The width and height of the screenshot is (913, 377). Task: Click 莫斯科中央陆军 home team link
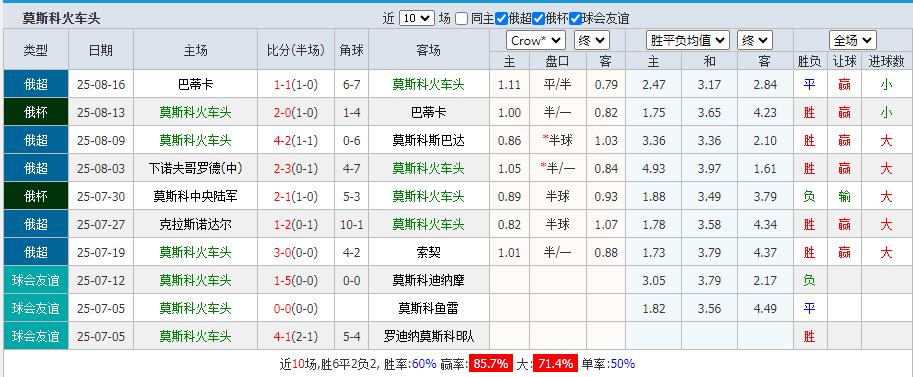pos(195,196)
